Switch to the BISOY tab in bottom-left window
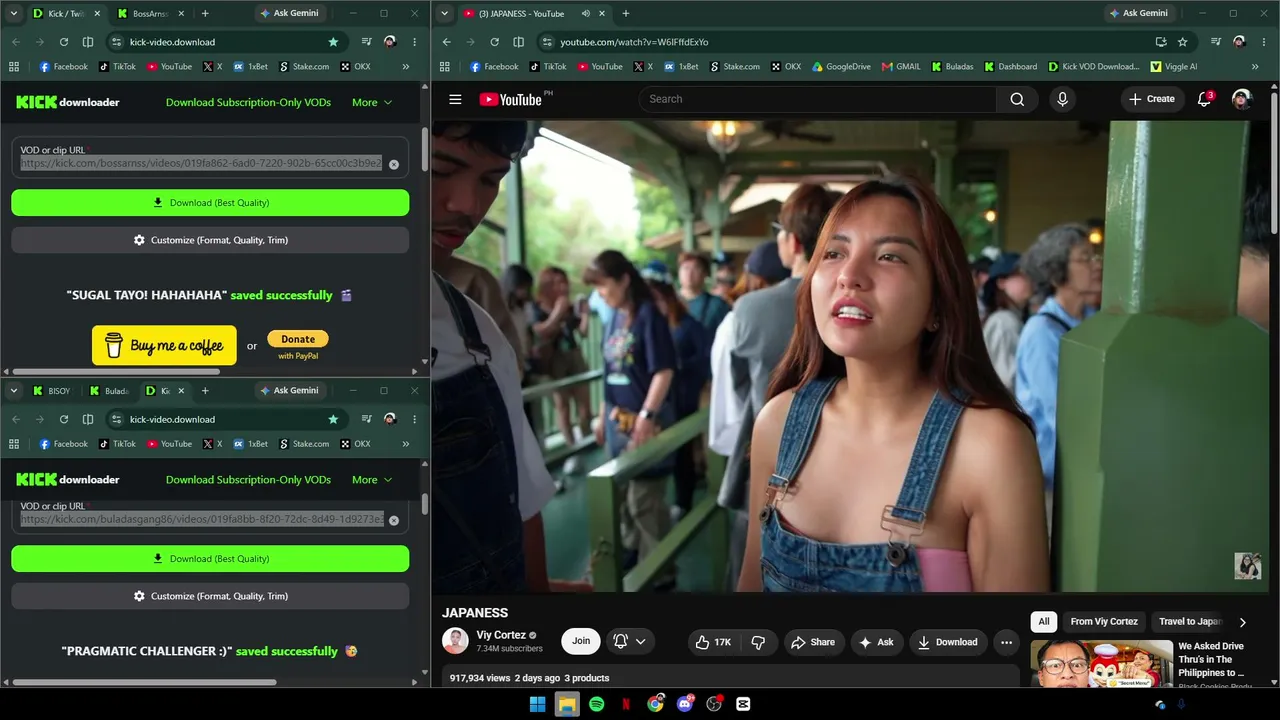This screenshot has width=1280, height=720. [50, 391]
